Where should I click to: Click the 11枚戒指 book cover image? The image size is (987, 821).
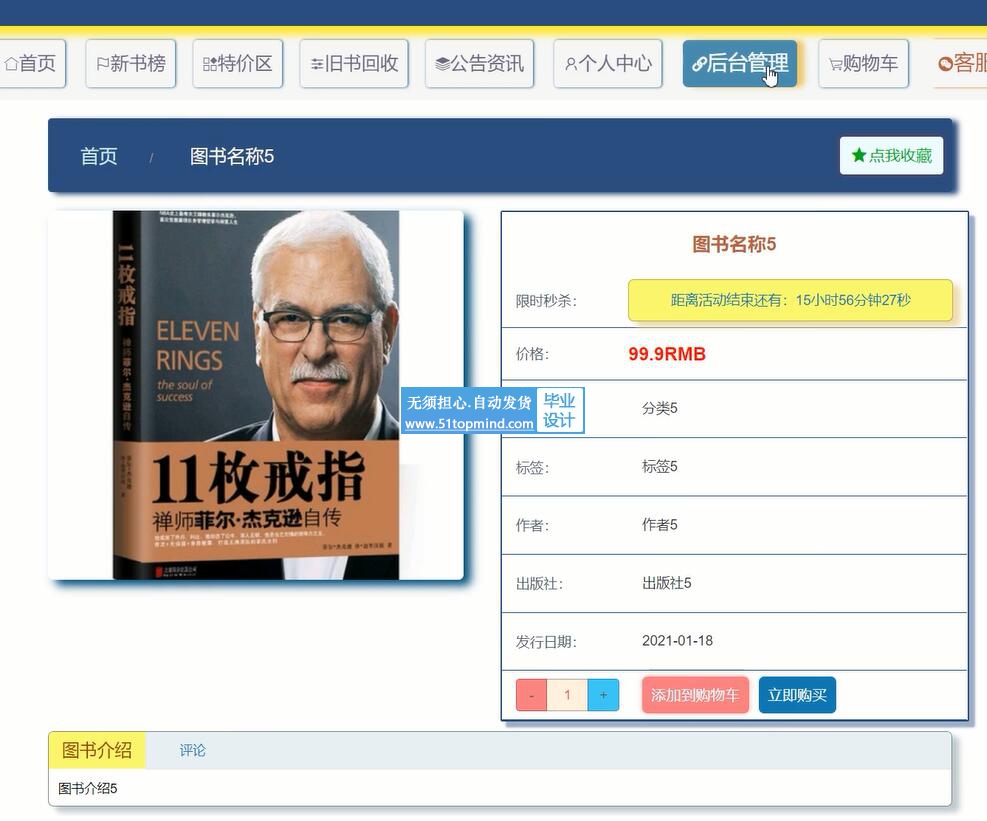[x=256, y=395]
